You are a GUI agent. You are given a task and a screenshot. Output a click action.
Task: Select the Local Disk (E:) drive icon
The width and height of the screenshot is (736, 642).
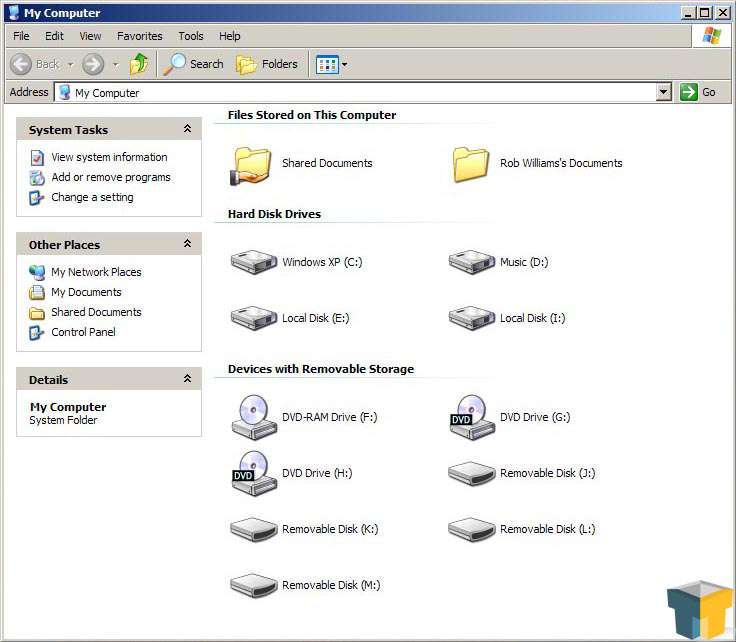tap(253, 318)
